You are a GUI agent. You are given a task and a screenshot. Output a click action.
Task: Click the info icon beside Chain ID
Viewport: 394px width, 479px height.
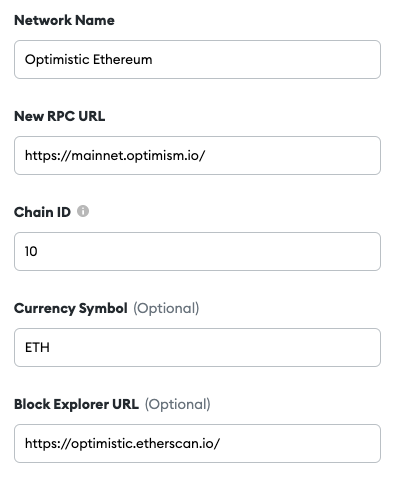coord(83,211)
